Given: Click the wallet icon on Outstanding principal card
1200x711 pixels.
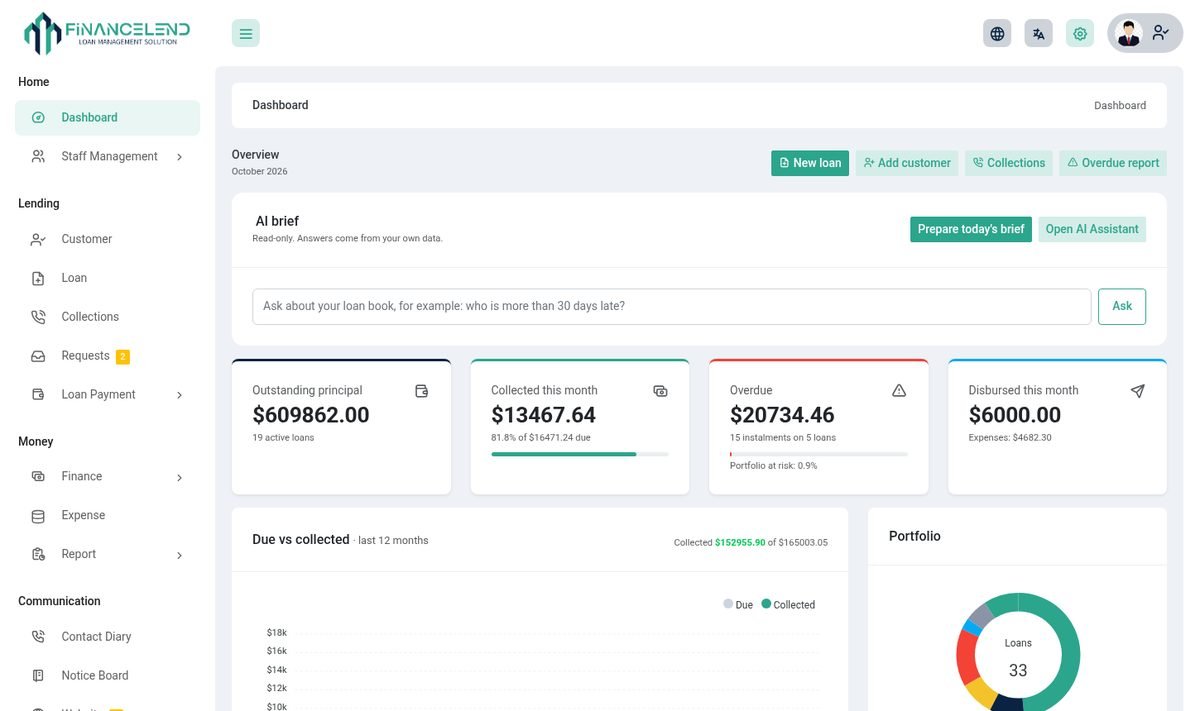Looking at the screenshot, I should point(422,391).
